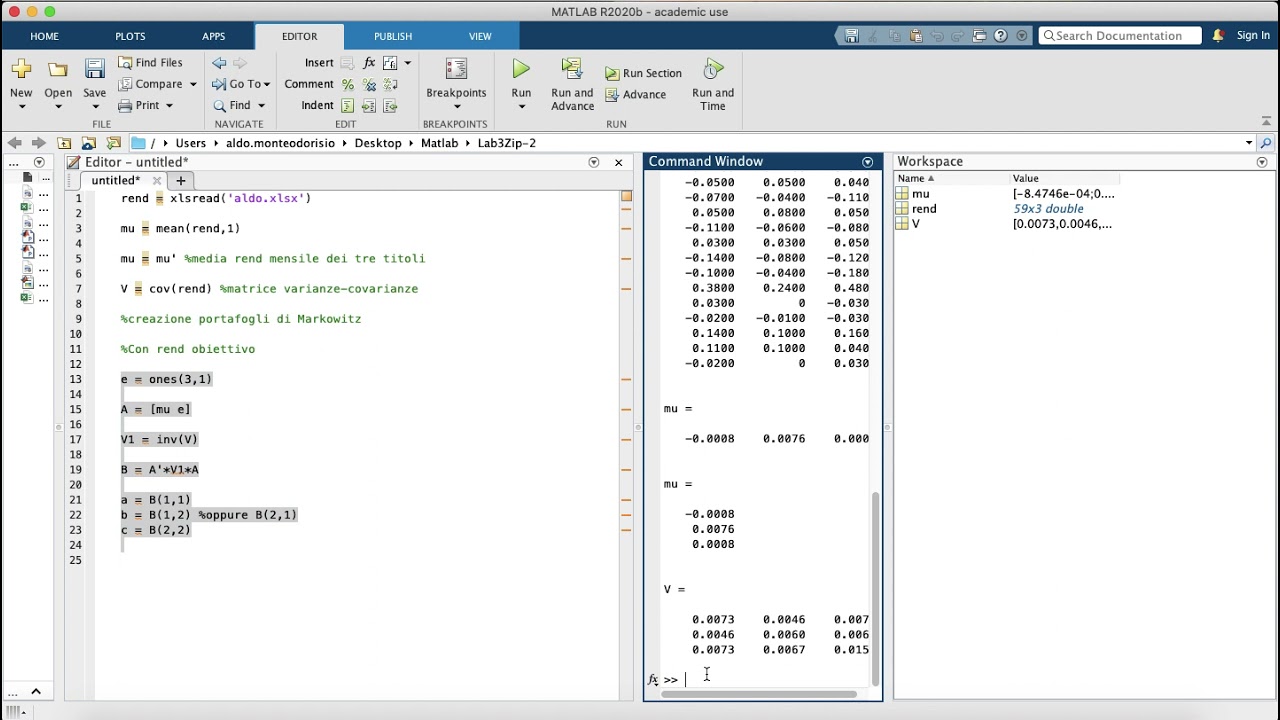Switch to the VIEW tab
Image resolution: width=1280 pixels, height=720 pixels.
[x=480, y=36]
